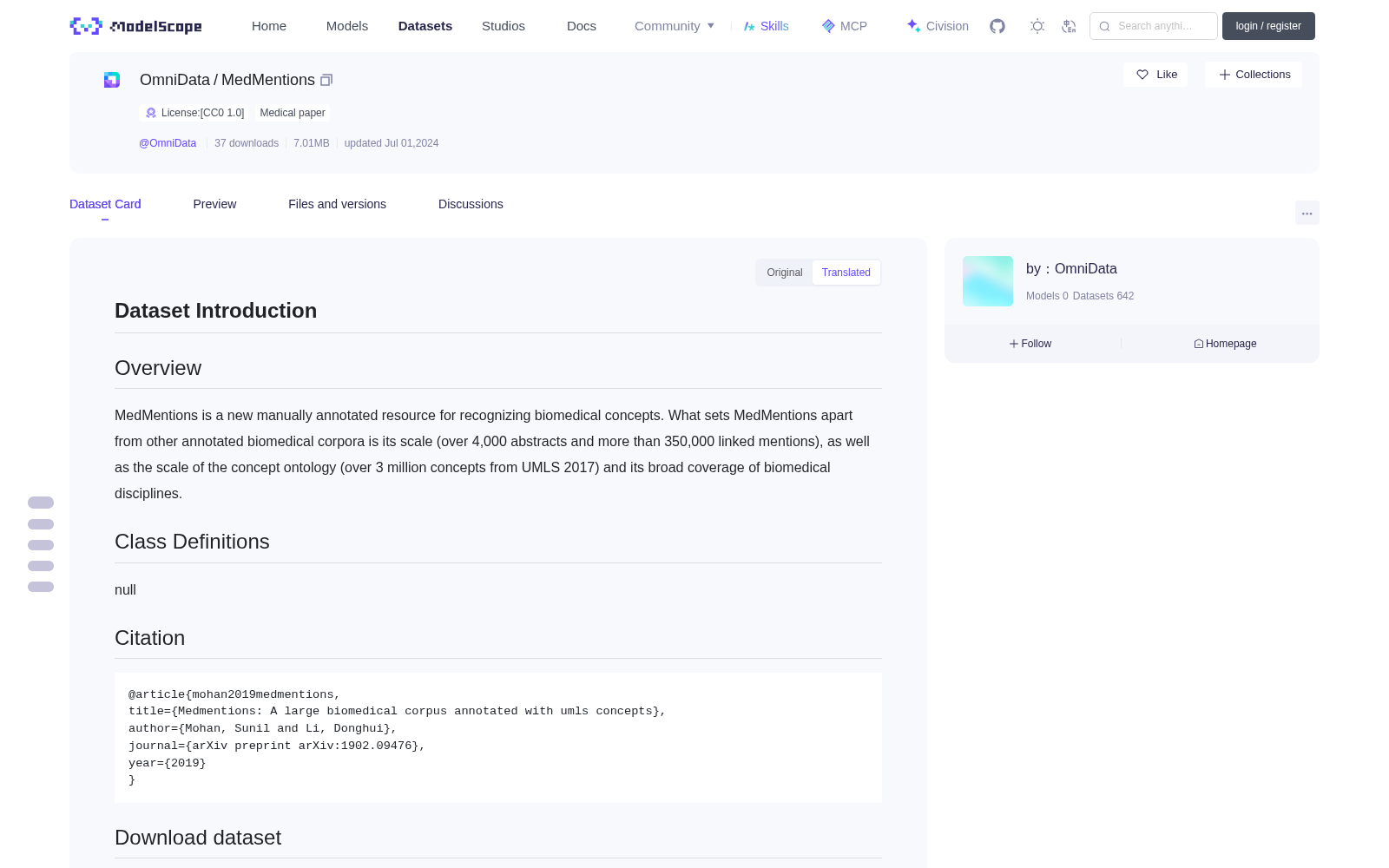Image resolution: width=1389 pixels, height=868 pixels.
Task: Toggle the light/dark theme sun icon
Action: (x=1037, y=26)
